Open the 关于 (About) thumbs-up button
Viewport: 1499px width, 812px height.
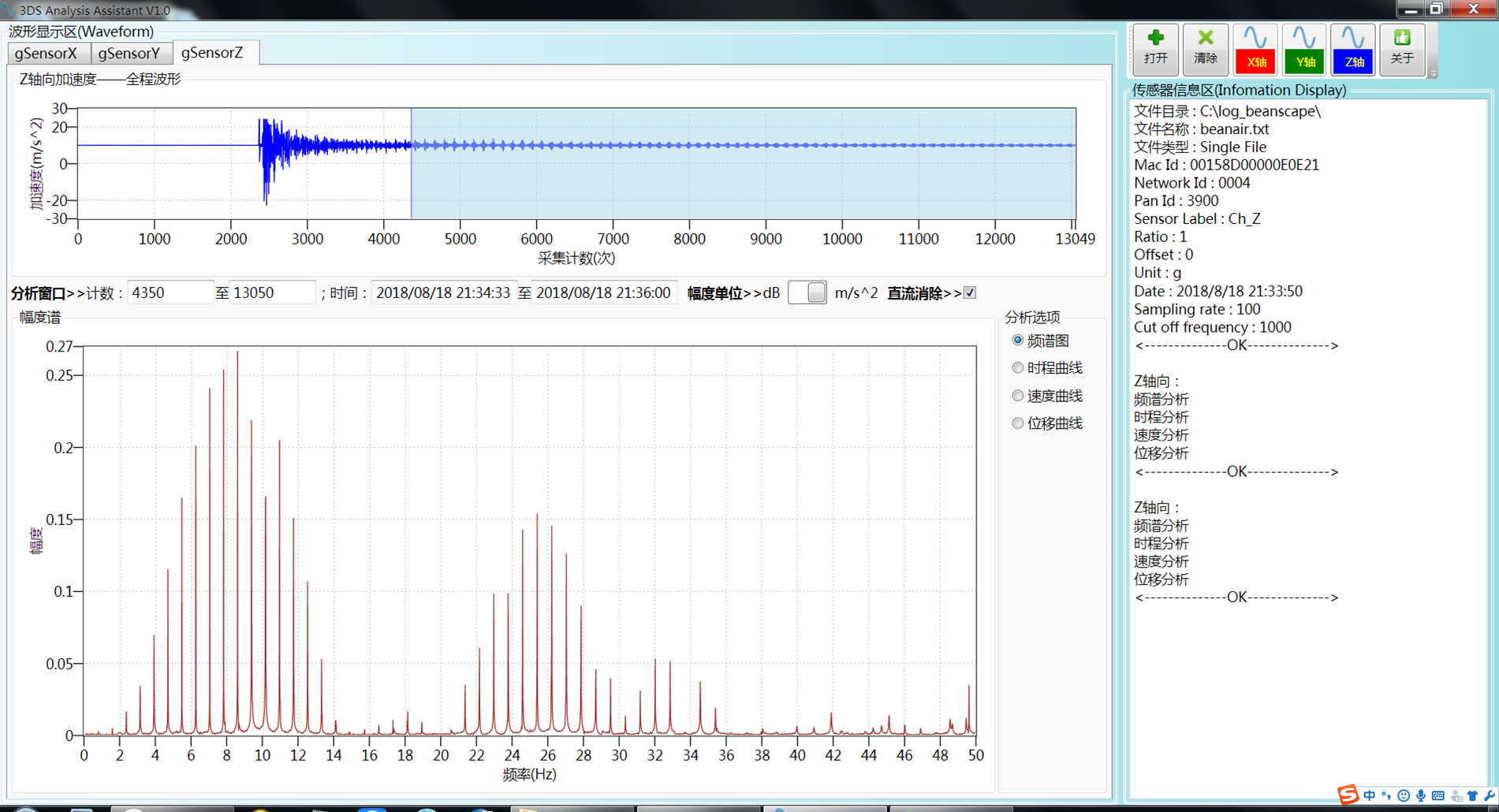pyautogui.click(x=1401, y=49)
